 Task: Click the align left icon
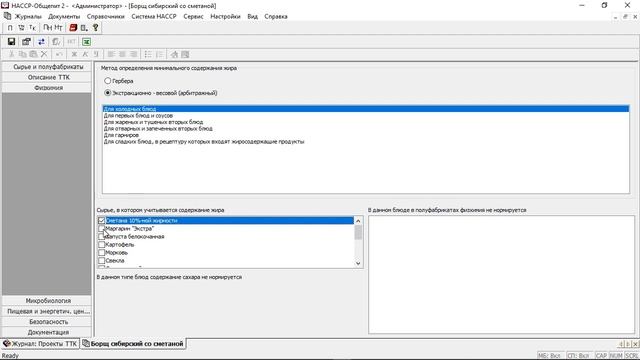coord(111,54)
